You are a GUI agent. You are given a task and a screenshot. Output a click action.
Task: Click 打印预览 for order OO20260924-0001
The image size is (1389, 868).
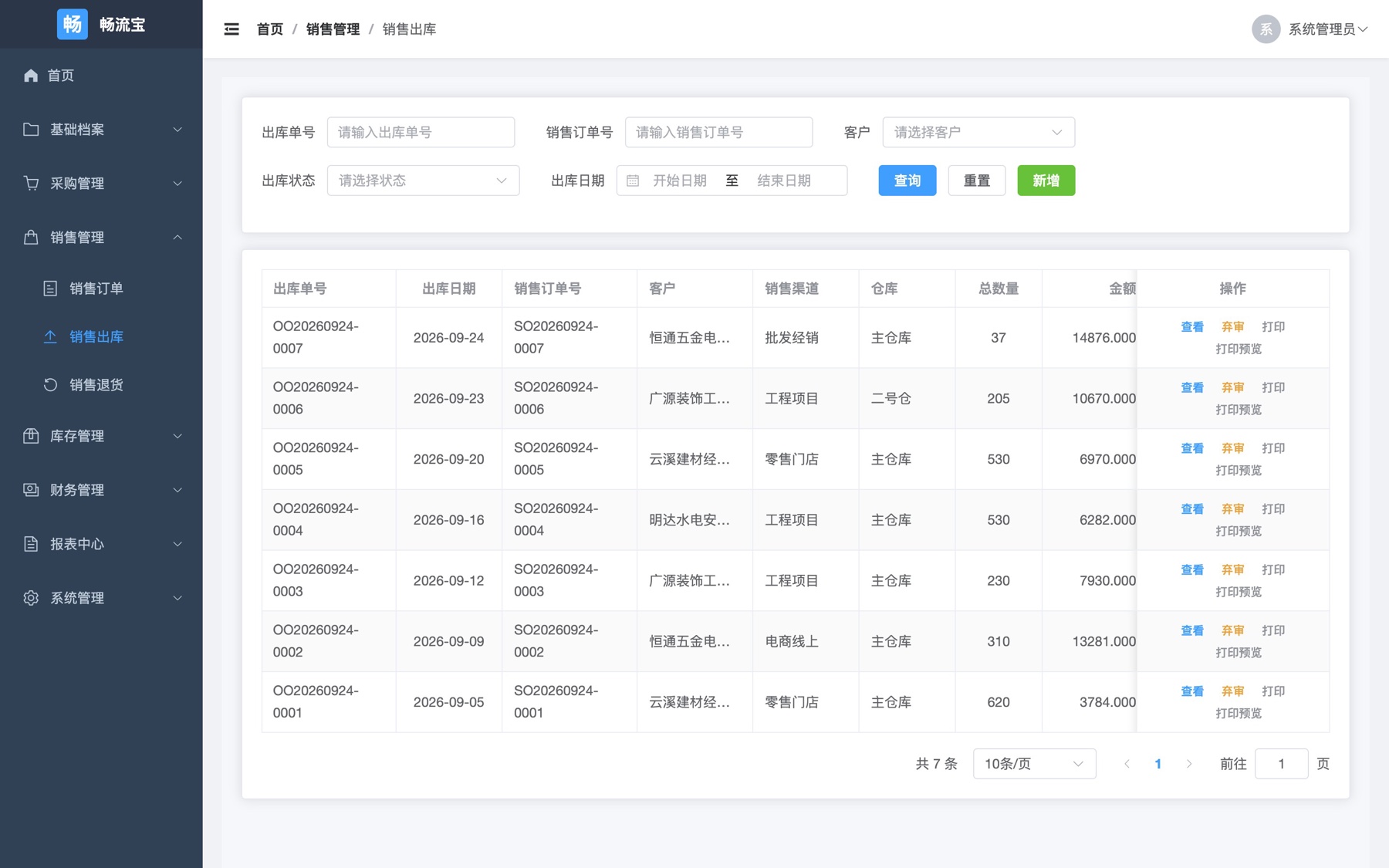1239,713
